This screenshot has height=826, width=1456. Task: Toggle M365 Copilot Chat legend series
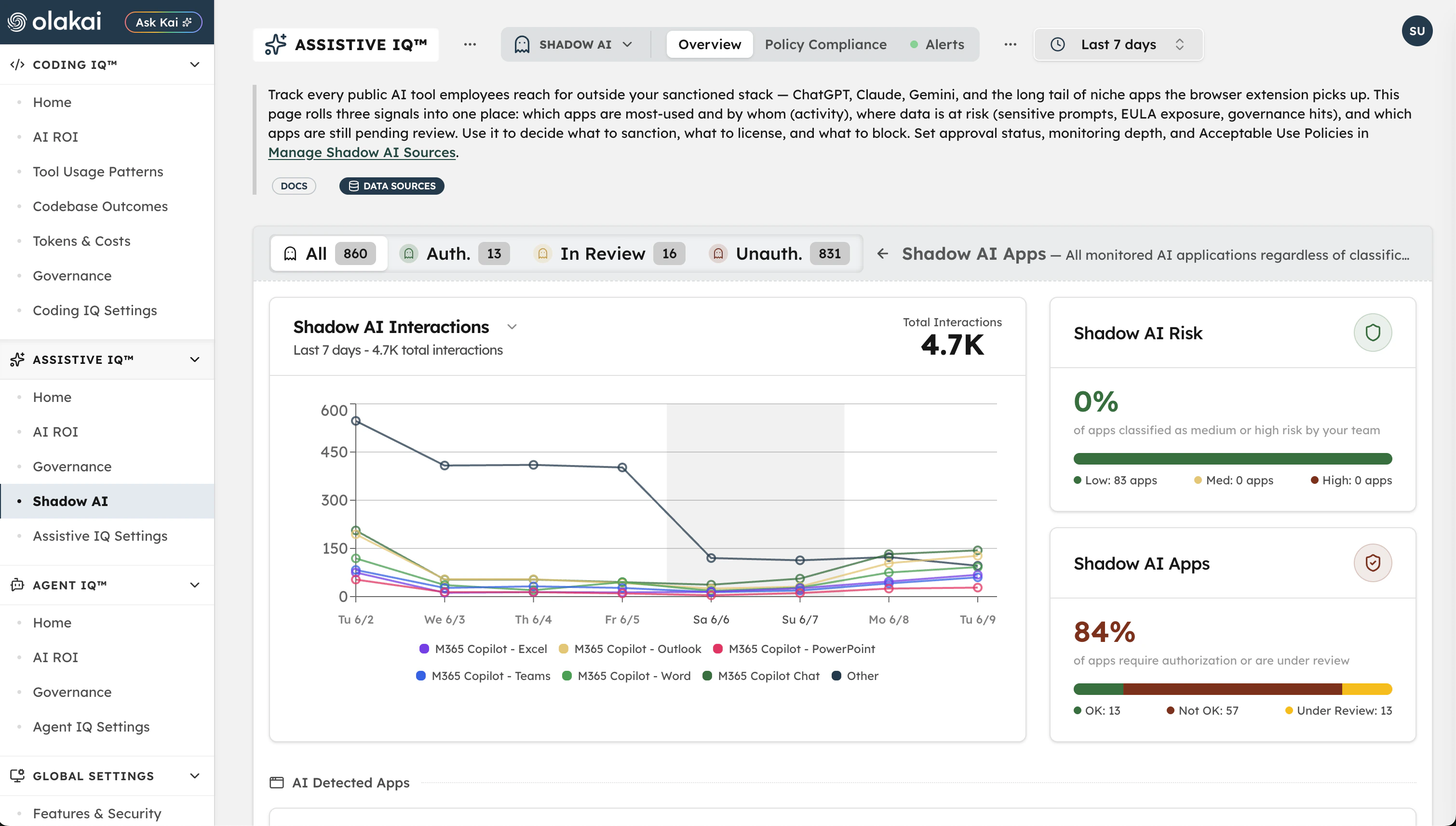761,676
